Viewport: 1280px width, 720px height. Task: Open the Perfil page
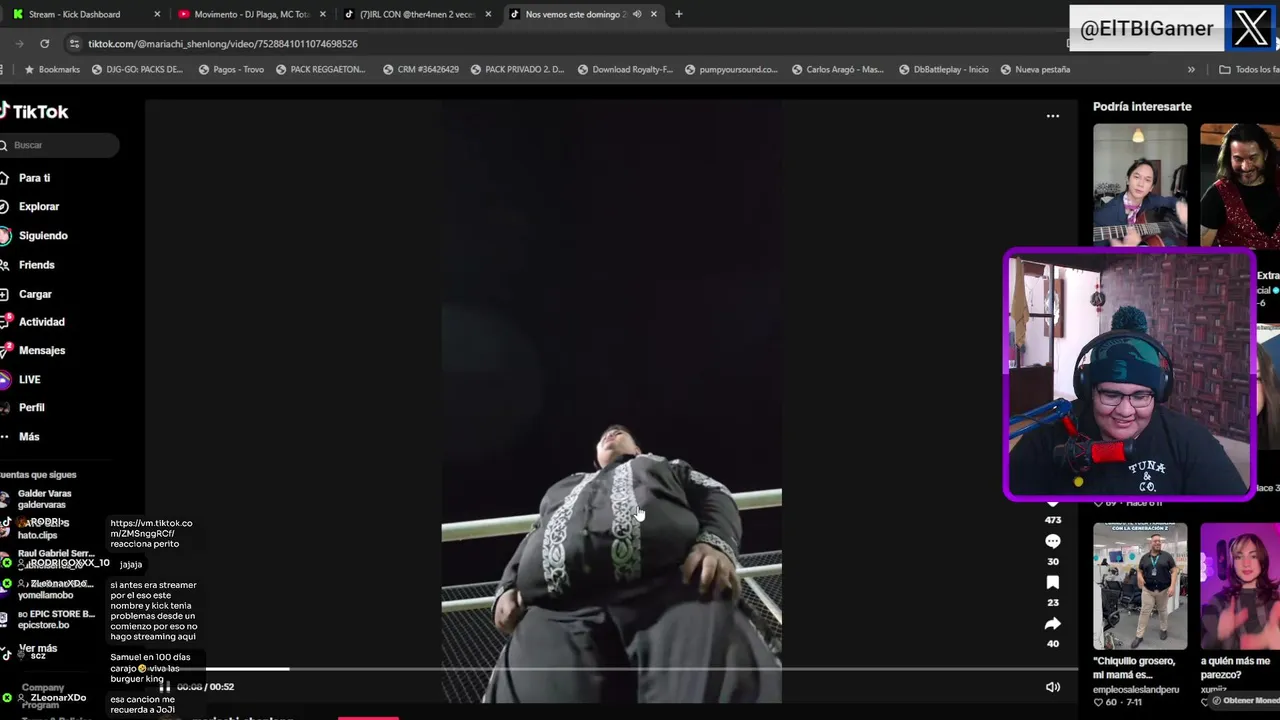[x=23, y=407]
